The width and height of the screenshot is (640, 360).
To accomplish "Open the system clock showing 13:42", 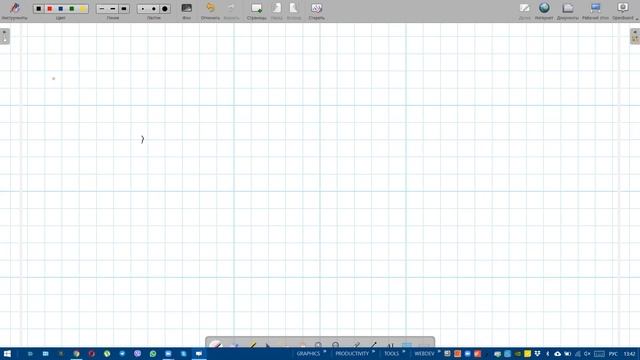I will (x=629, y=353).
